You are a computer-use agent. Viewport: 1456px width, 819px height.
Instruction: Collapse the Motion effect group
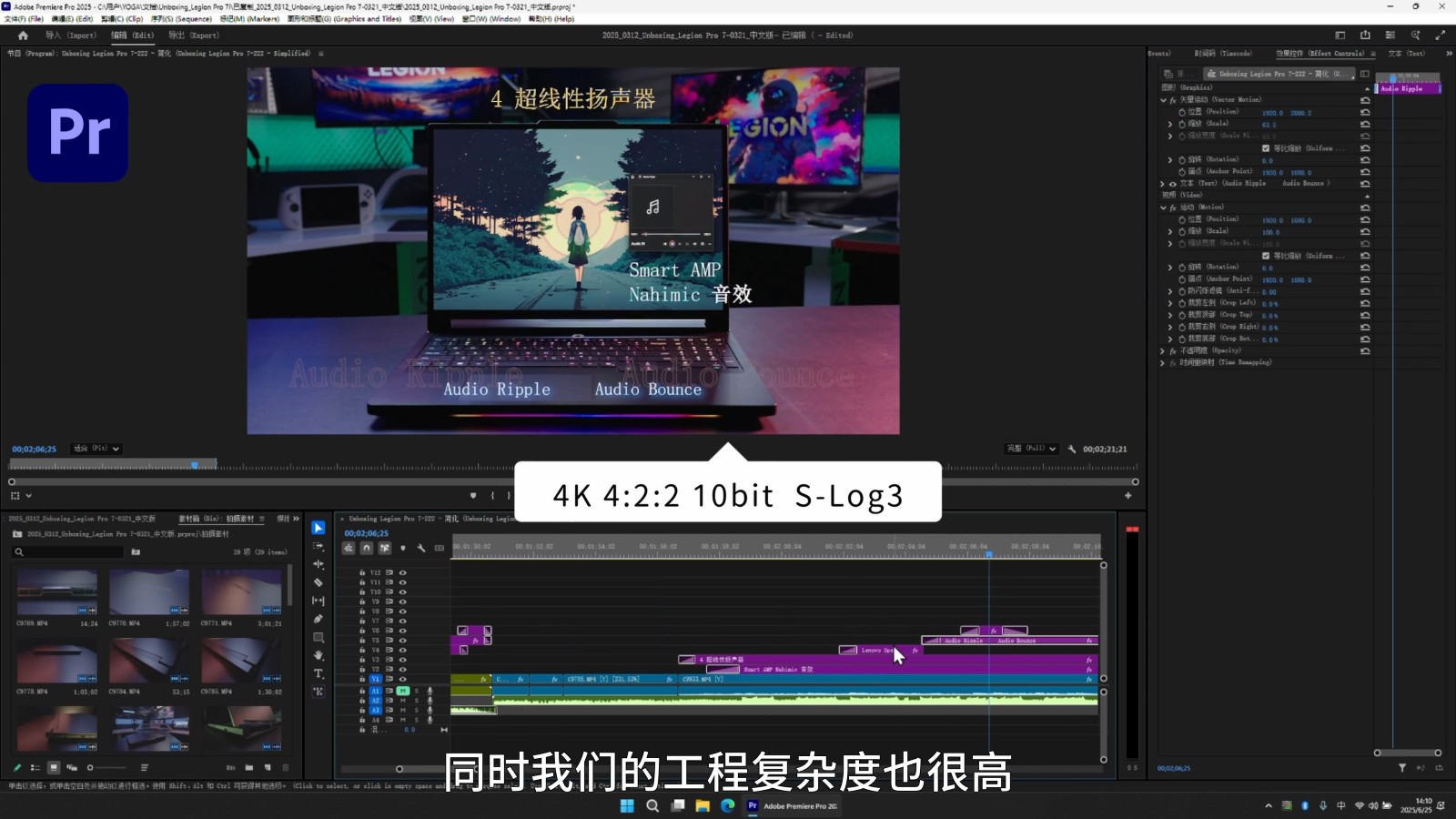[x=1163, y=207]
